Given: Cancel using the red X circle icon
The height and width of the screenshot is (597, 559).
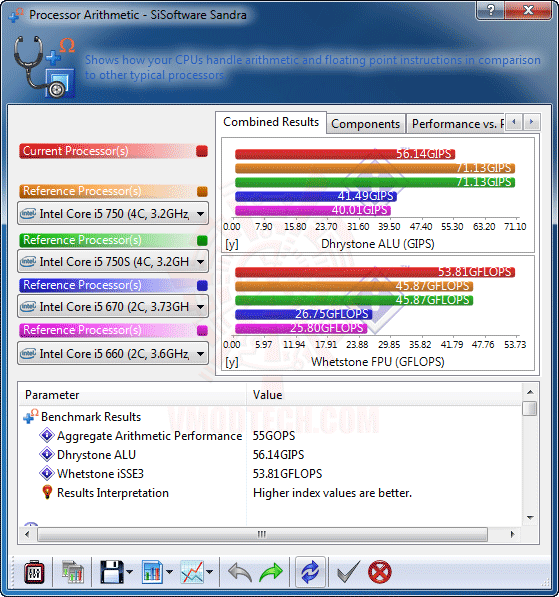Looking at the screenshot, I should click(380, 571).
